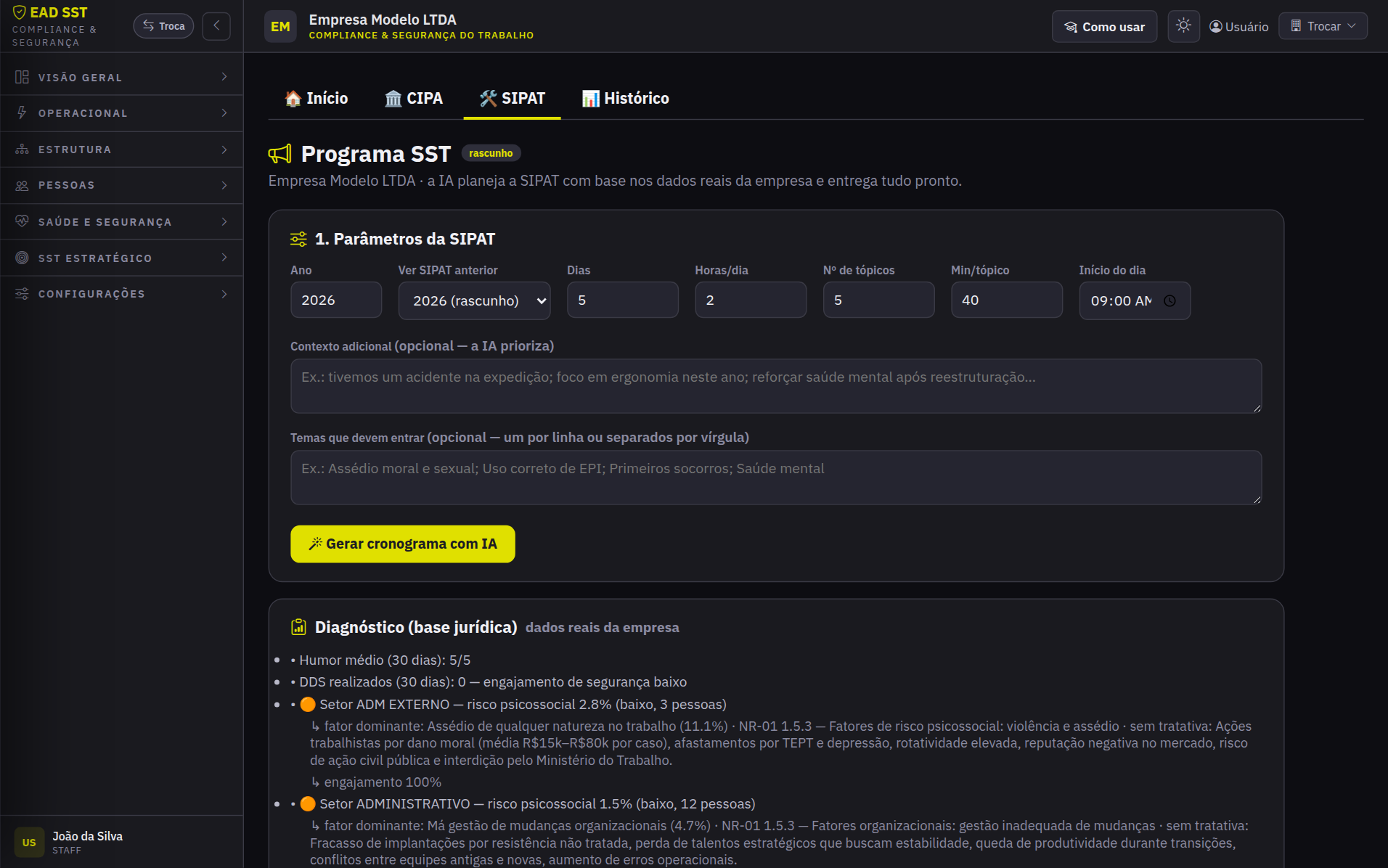This screenshot has height=868, width=1388.
Task: Click the EM company avatar badge
Action: pos(280,27)
